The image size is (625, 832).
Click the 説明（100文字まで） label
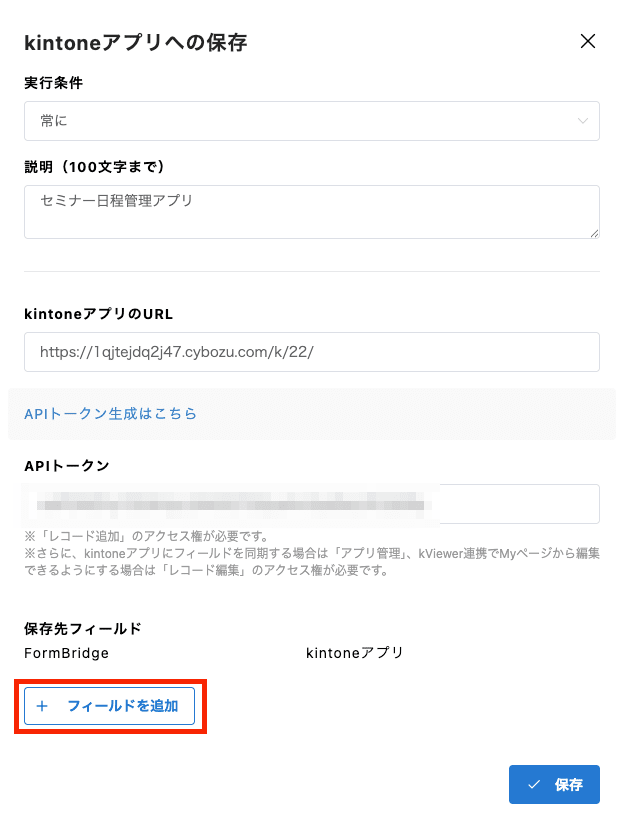[94, 166]
